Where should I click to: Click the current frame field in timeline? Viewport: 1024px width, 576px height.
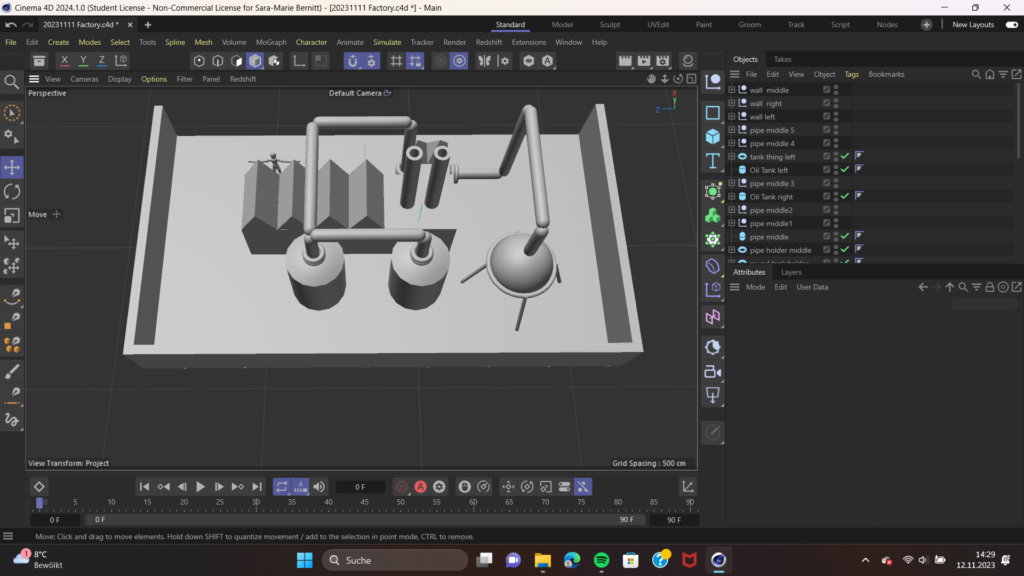pos(360,487)
